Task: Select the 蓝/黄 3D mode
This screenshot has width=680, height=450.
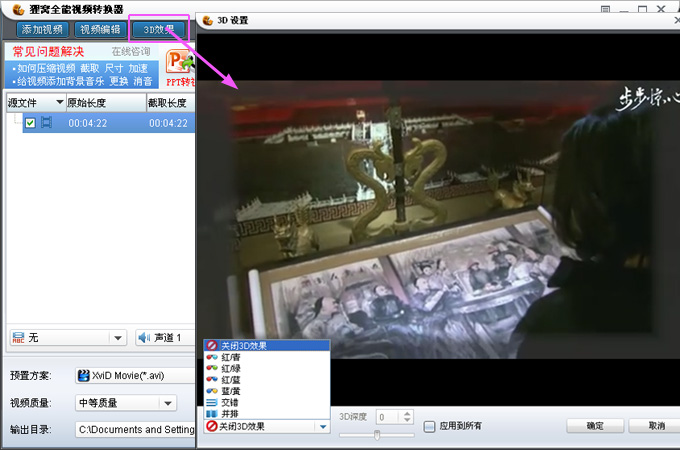Action: point(267,391)
